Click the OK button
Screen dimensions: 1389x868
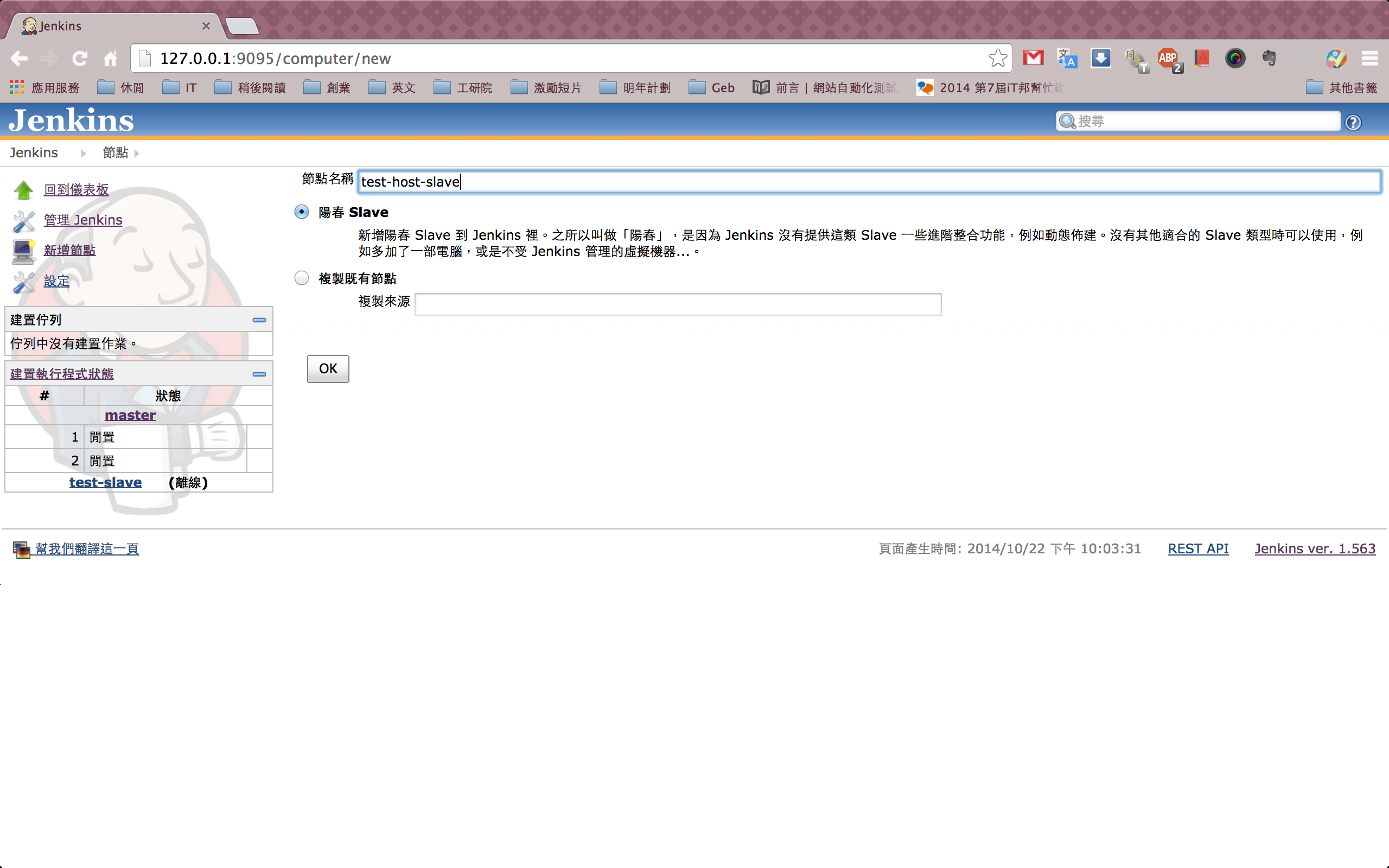click(x=328, y=368)
